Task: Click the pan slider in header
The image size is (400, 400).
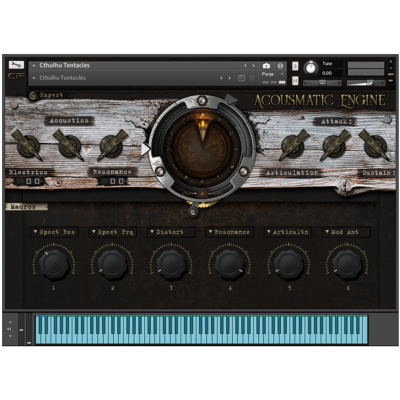Action: tap(322, 82)
